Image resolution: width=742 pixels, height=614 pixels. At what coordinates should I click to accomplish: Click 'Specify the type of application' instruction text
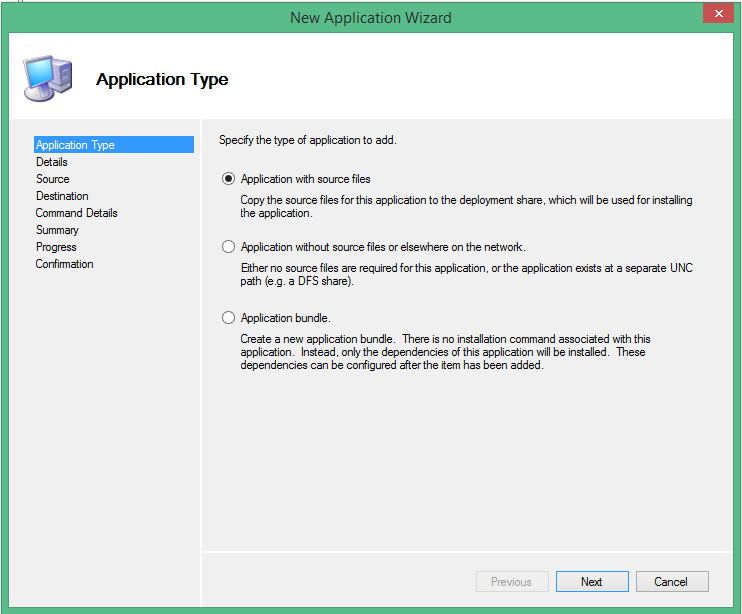pos(308,140)
